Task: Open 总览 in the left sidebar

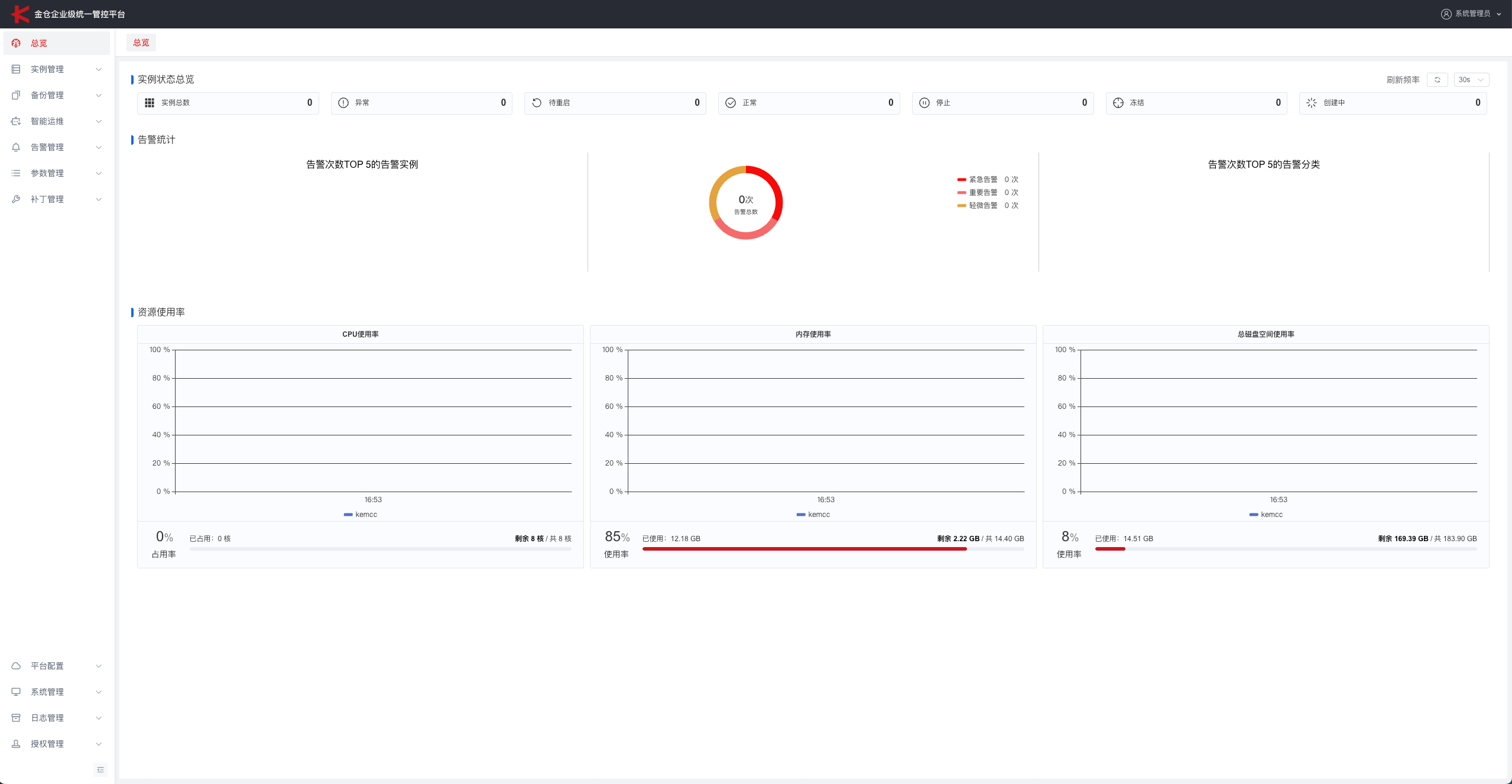Action: click(39, 43)
